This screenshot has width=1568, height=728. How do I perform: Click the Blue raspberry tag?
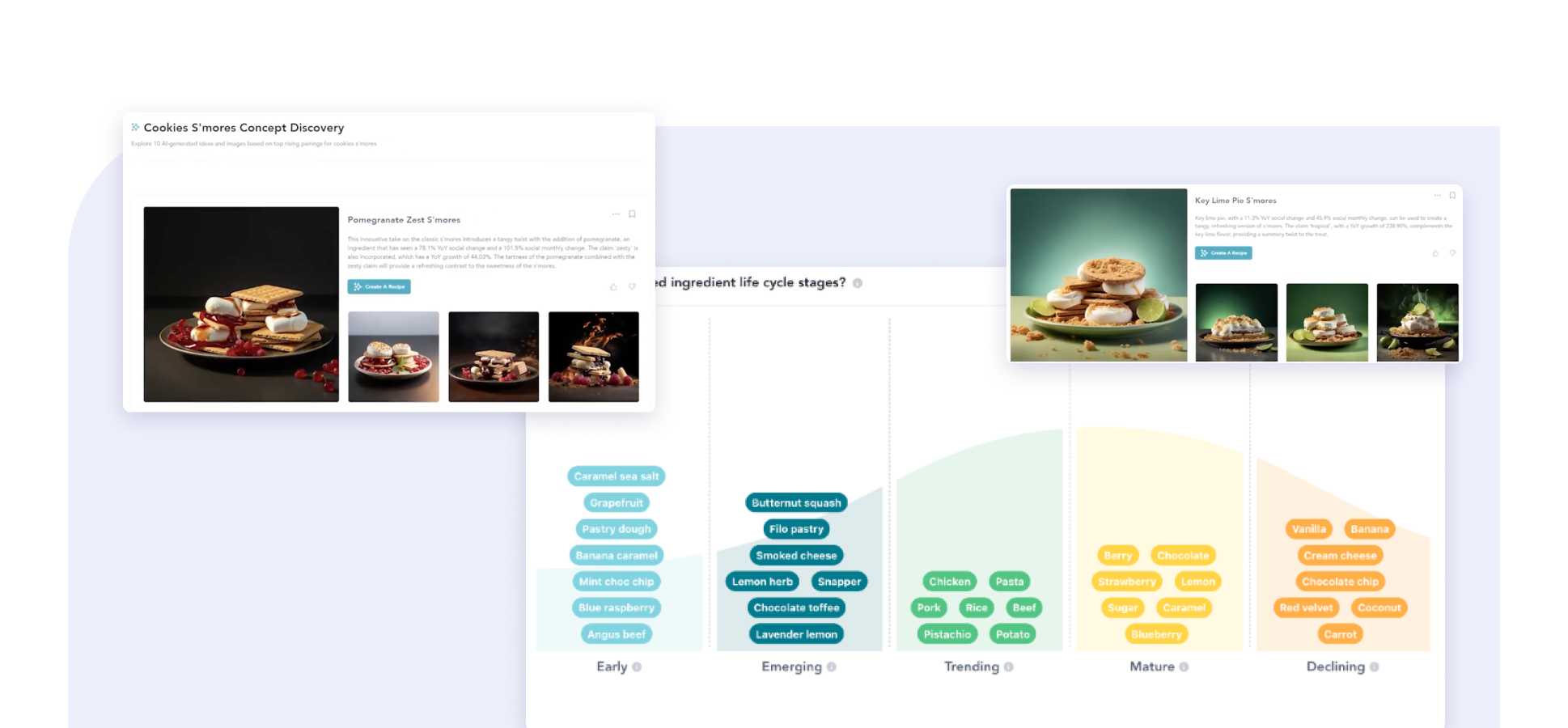point(617,607)
